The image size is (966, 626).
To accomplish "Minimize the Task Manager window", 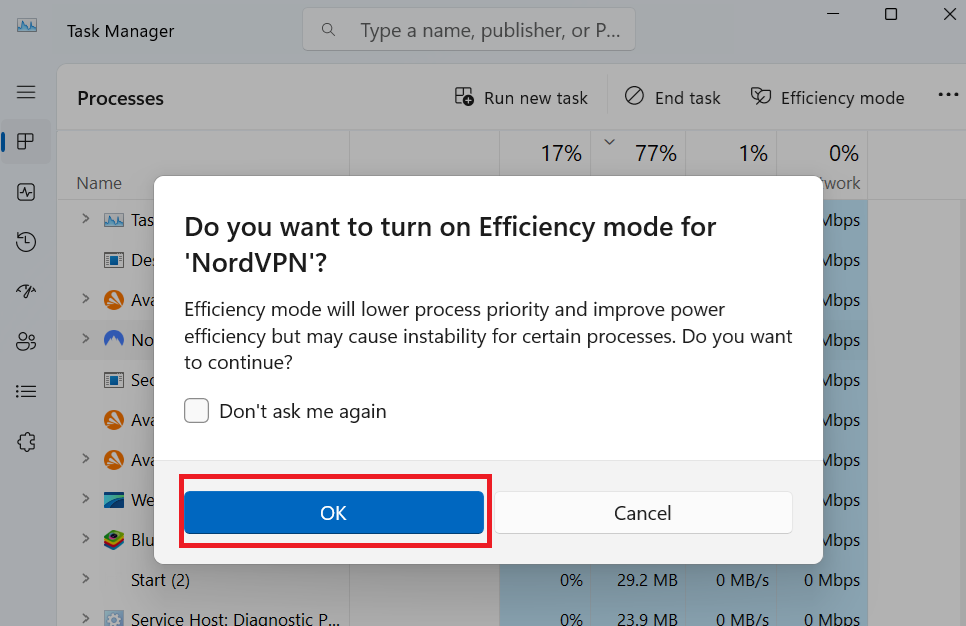I will tap(833, 14).
